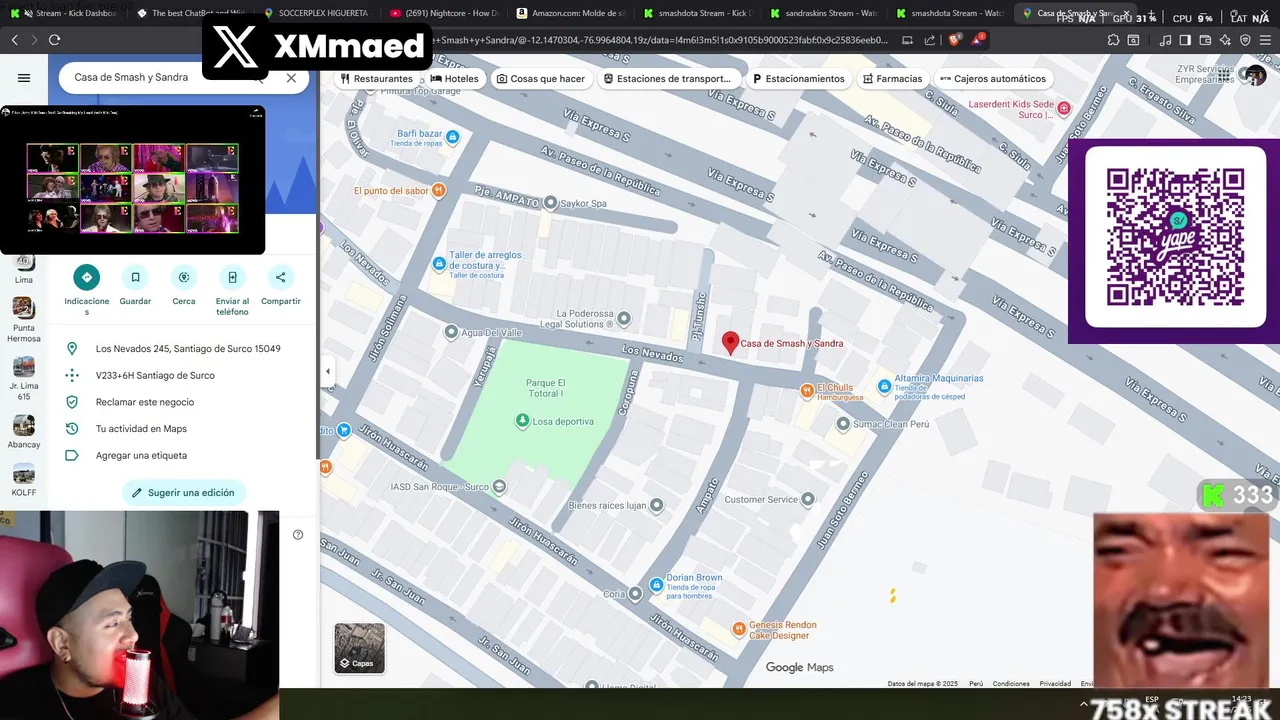
Task: Click the Brave Shields lion icon
Action: pos(954,40)
